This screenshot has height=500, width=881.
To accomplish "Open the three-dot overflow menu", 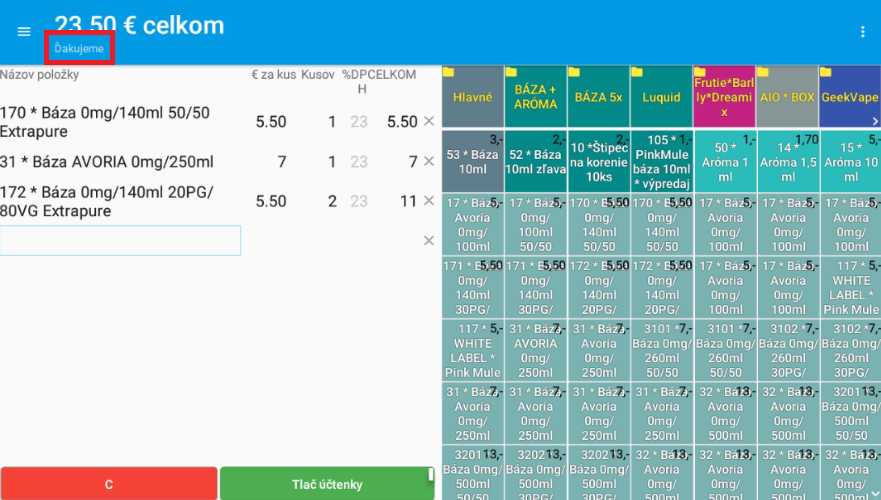I will tap(863, 32).
